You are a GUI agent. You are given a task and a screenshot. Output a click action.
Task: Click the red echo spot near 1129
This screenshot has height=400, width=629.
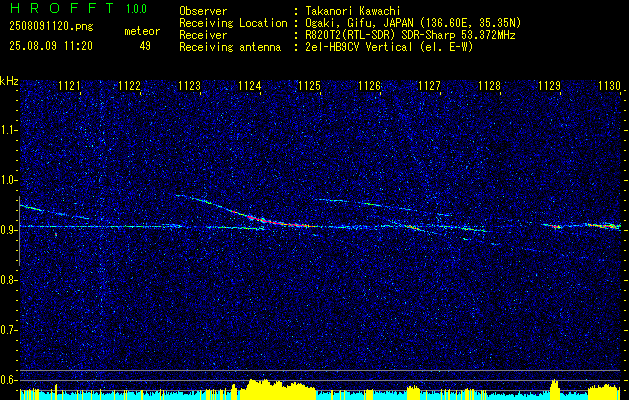coord(556,227)
